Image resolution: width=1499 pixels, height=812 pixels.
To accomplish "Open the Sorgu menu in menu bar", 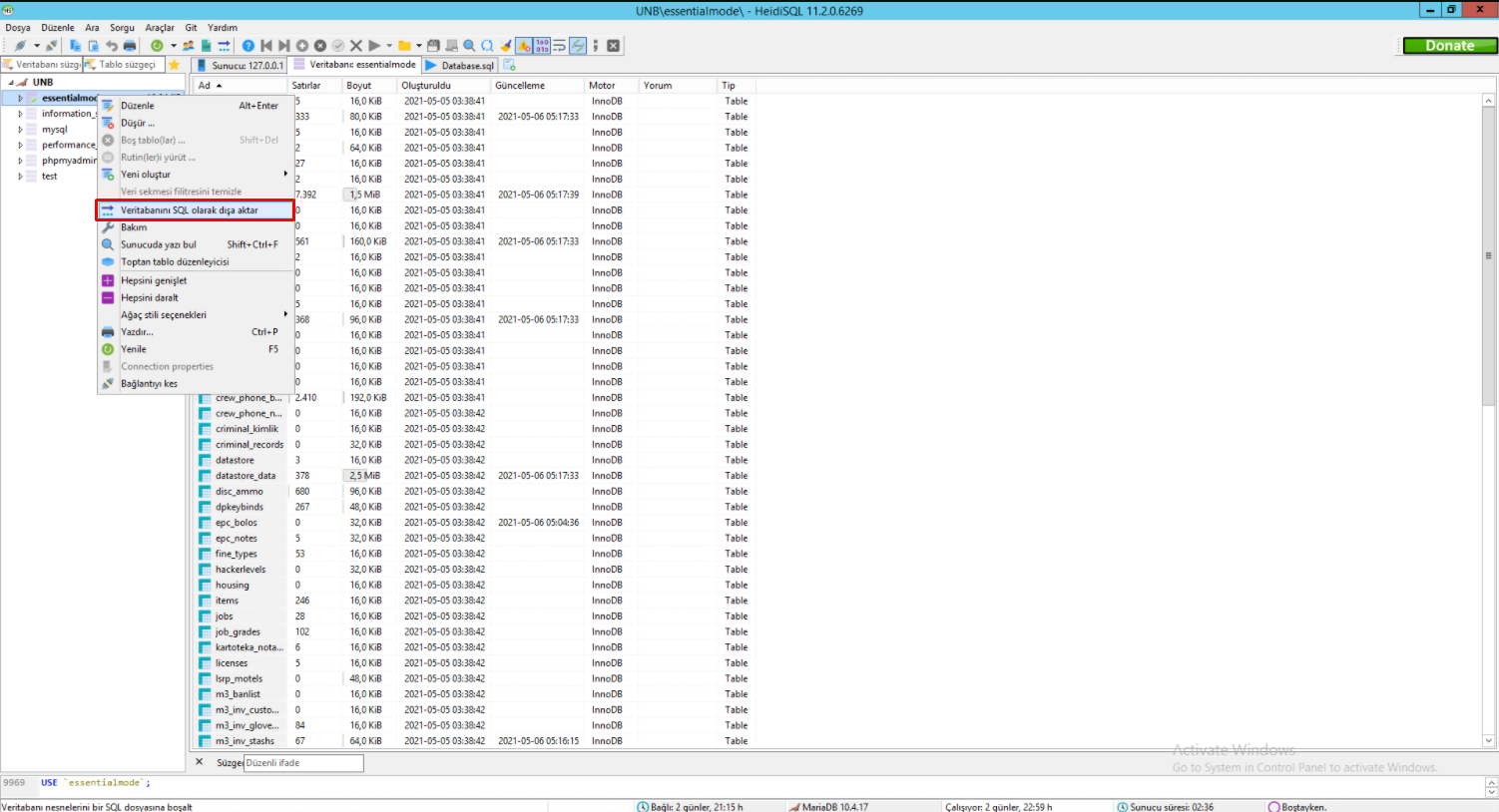I will (122, 28).
